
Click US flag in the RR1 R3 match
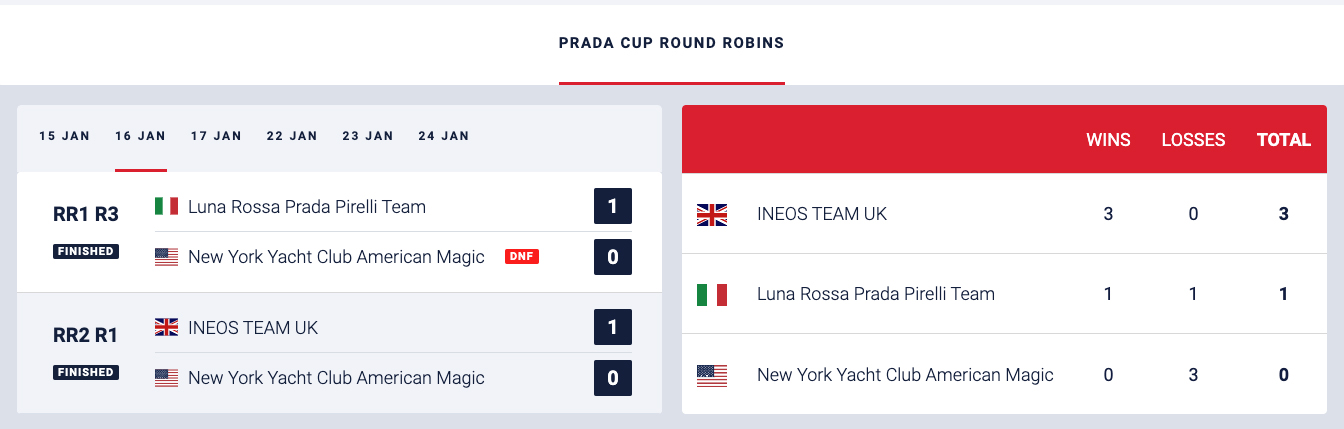166,257
